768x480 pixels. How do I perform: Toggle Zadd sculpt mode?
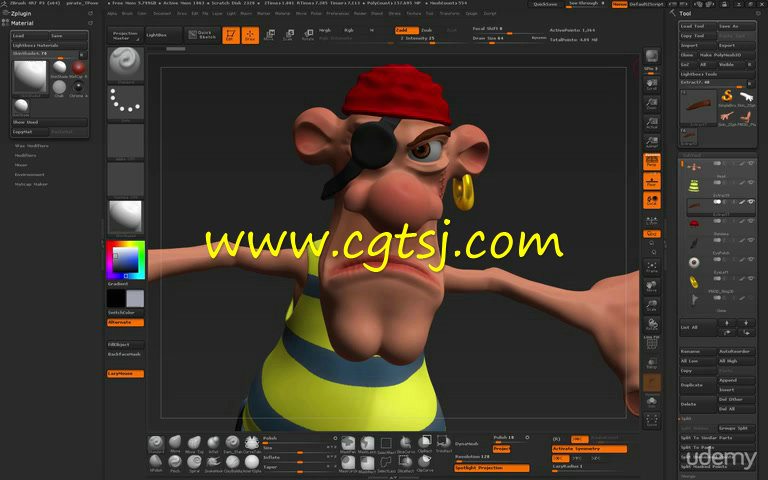407,30
